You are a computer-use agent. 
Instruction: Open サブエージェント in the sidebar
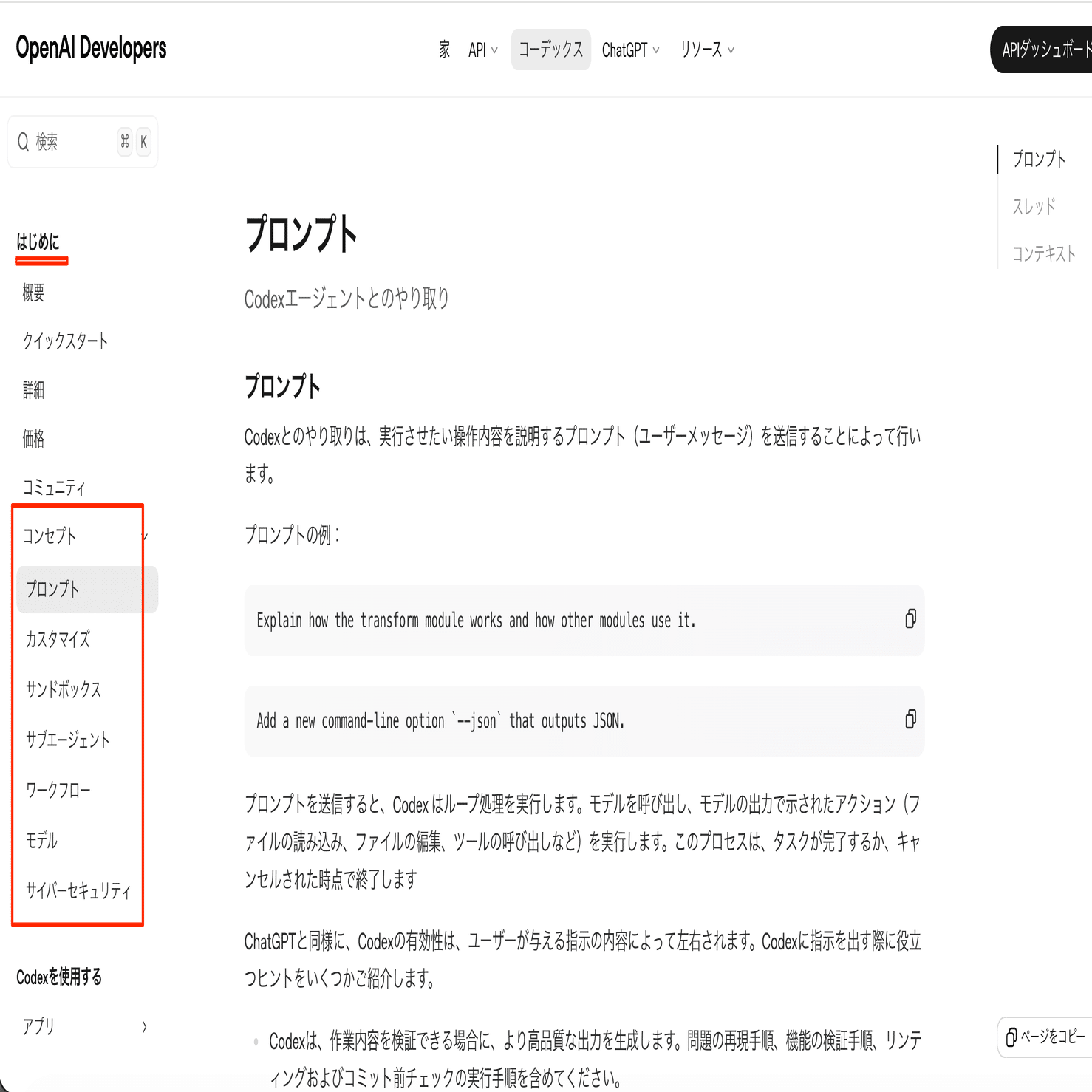(67, 740)
